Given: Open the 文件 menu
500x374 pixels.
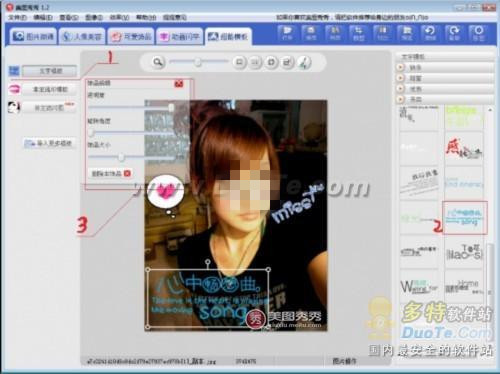Looking at the screenshot, I should (17, 17).
